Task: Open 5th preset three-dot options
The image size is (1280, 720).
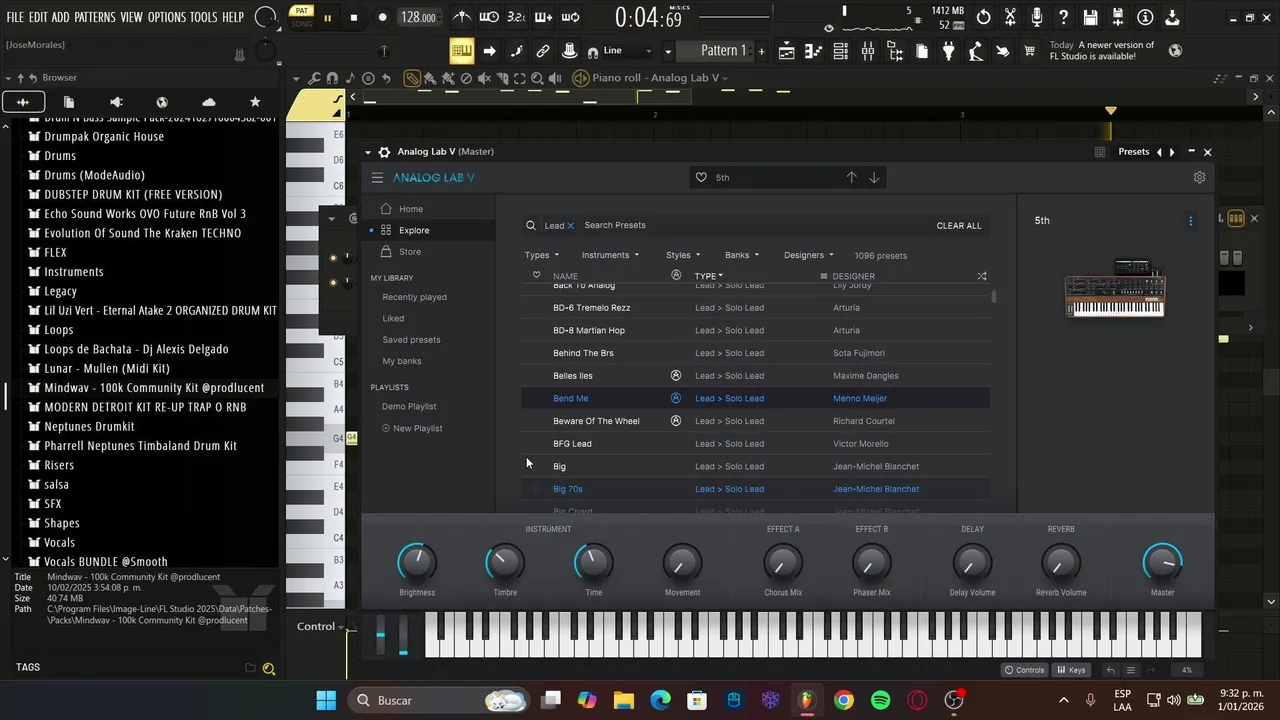Action: coord(1190,221)
